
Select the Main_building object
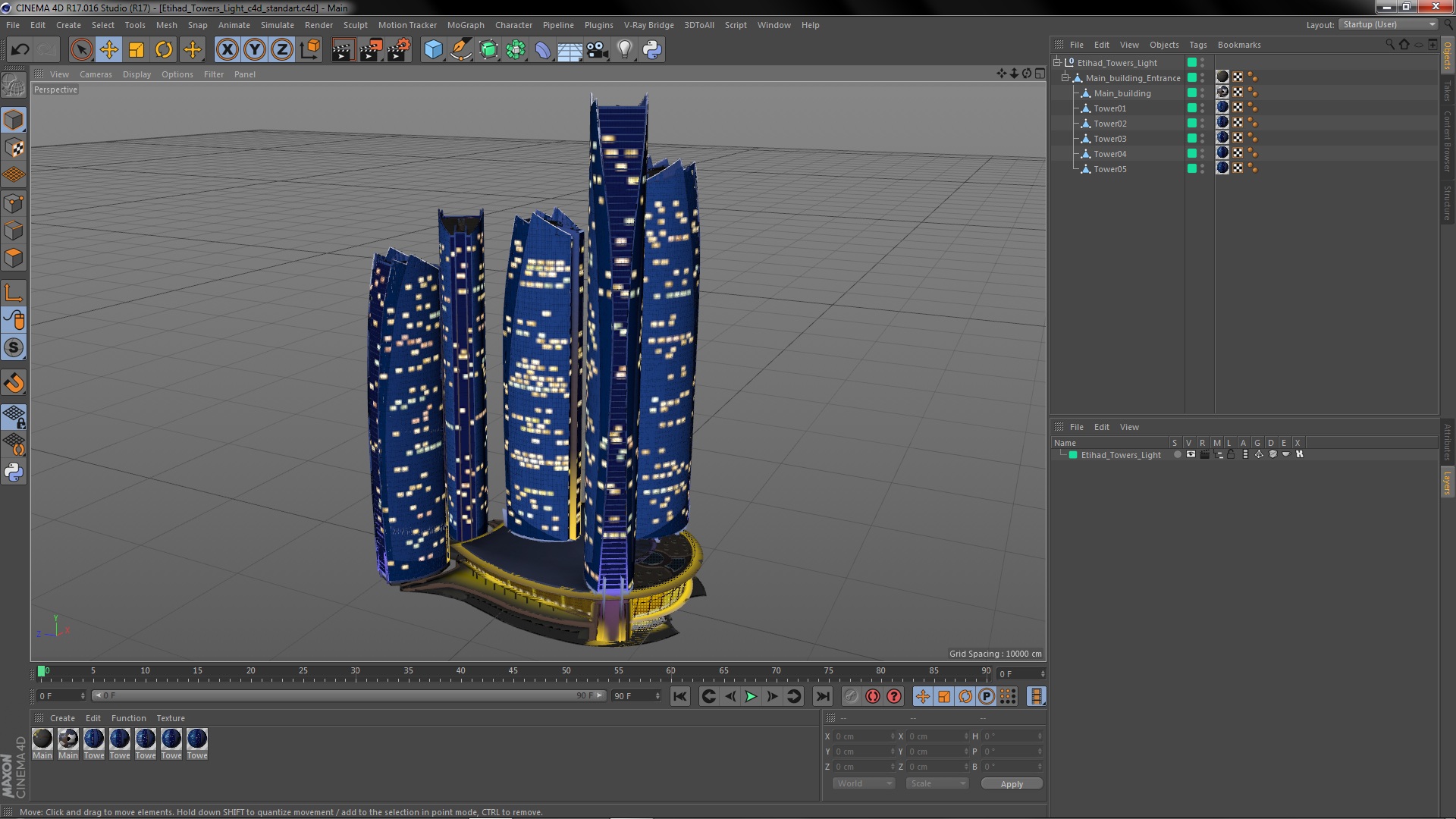click(1122, 93)
